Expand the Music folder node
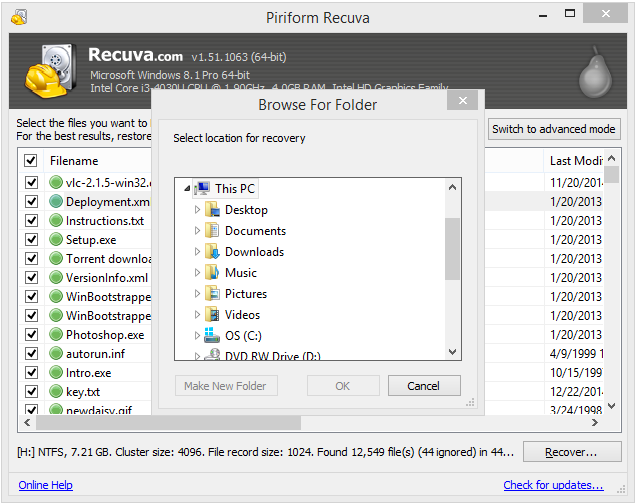641x503 pixels. (197, 273)
